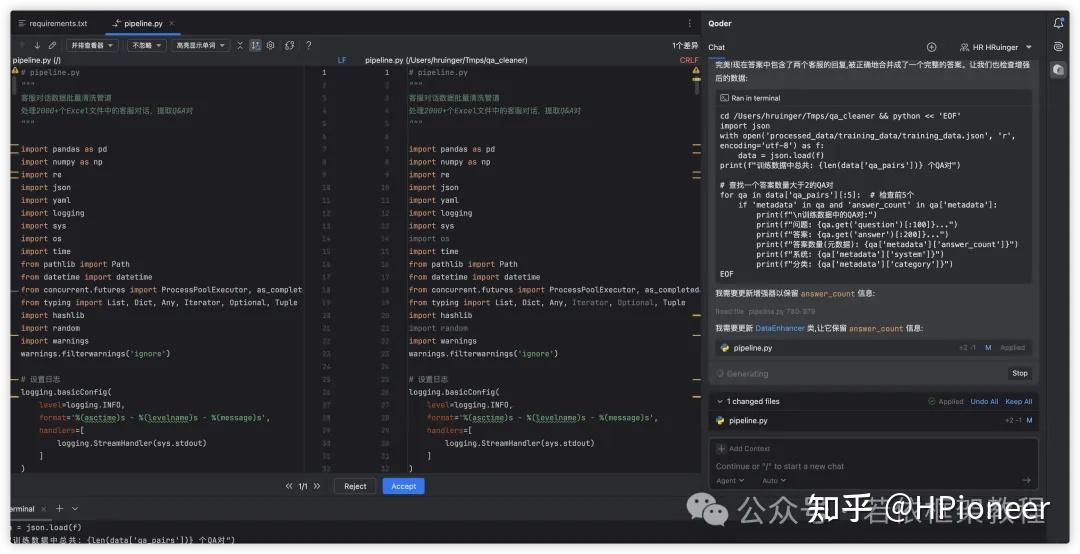Click the chat message input field

(870, 466)
